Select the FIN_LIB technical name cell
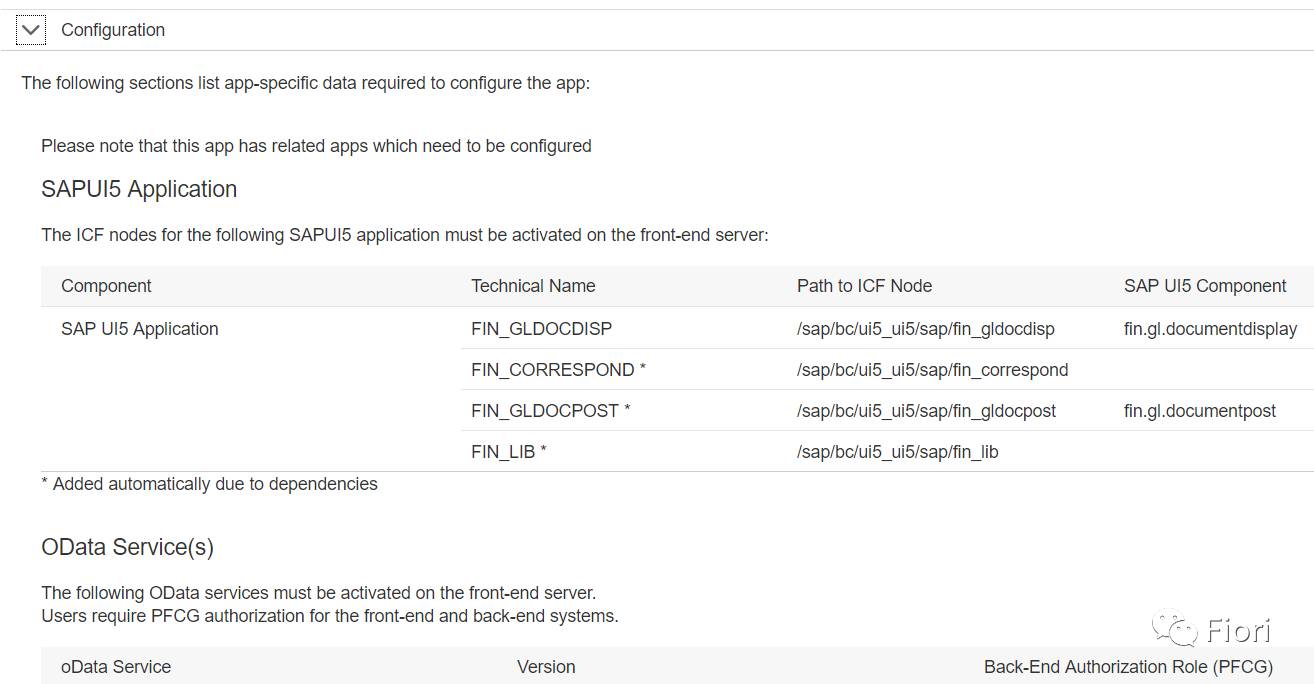Image resolution: width=1314 pixels, height=684 pixels. [508, 452]
